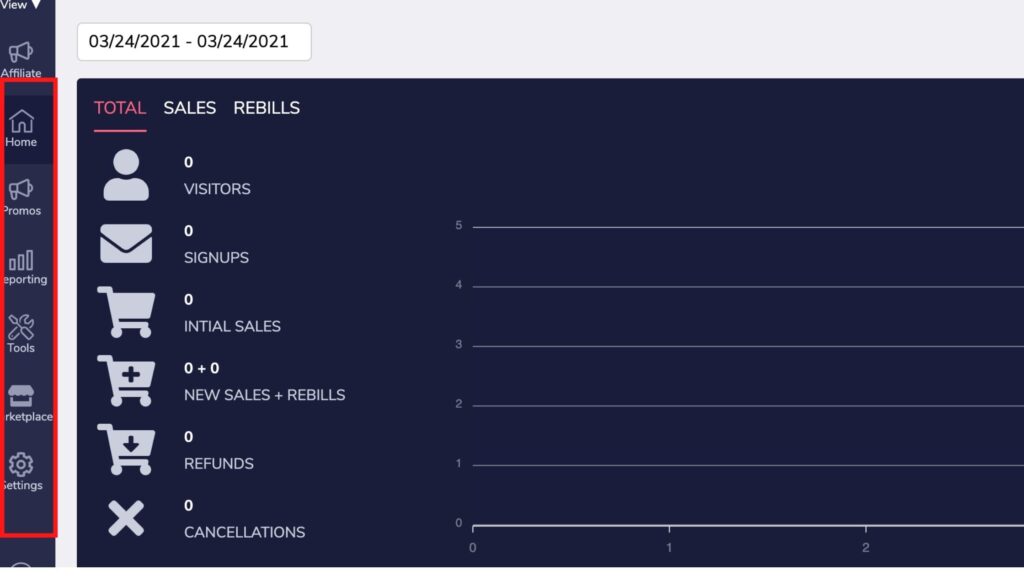Click the Refunds cart icon
This screenshot has width=1024, height=576.
tap(126, 449)
